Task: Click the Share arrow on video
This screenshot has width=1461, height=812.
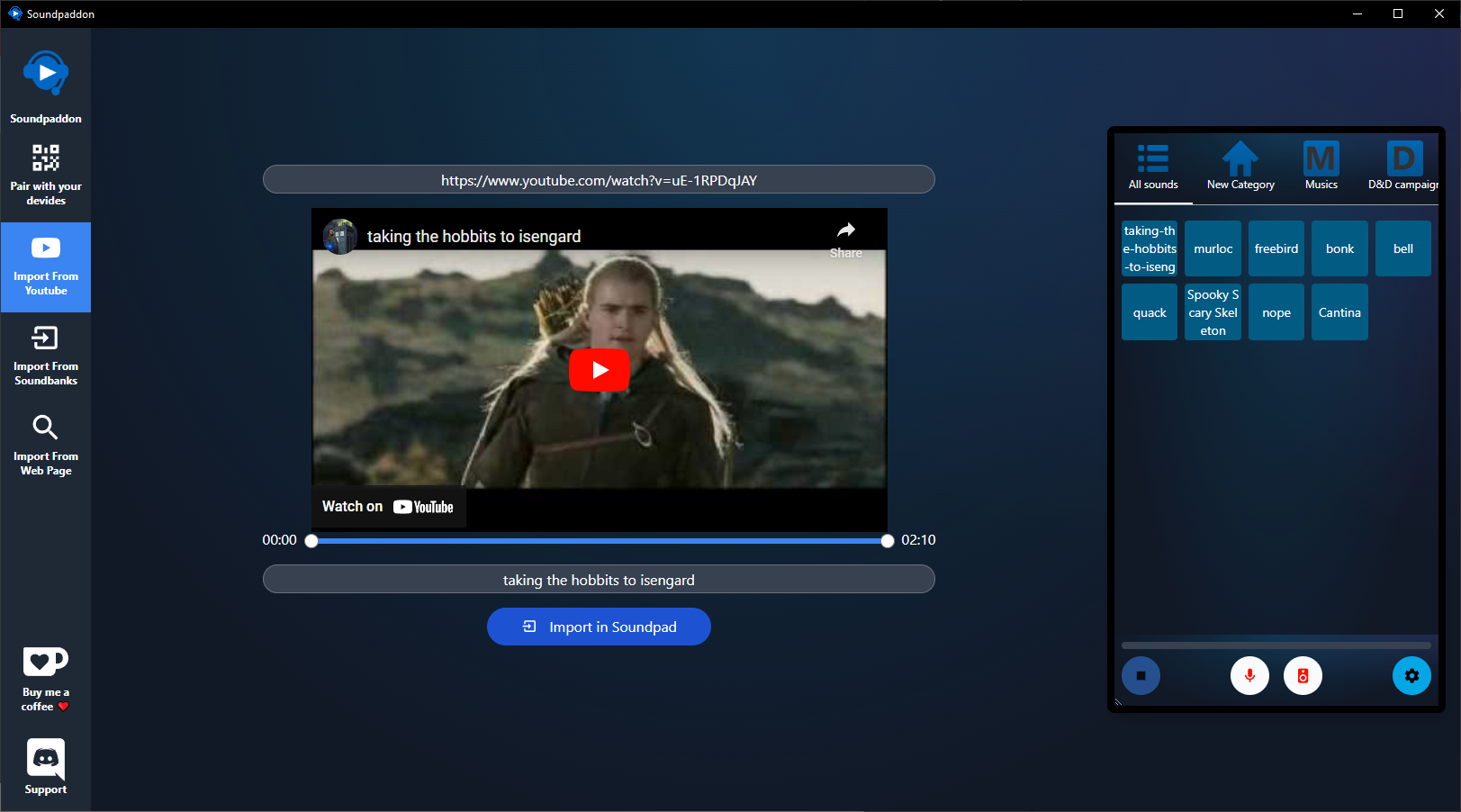Action: pos(845,239)
